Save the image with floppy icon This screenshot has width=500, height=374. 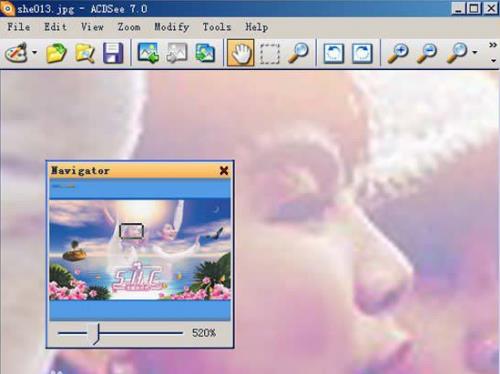click(x=113, y=53)
